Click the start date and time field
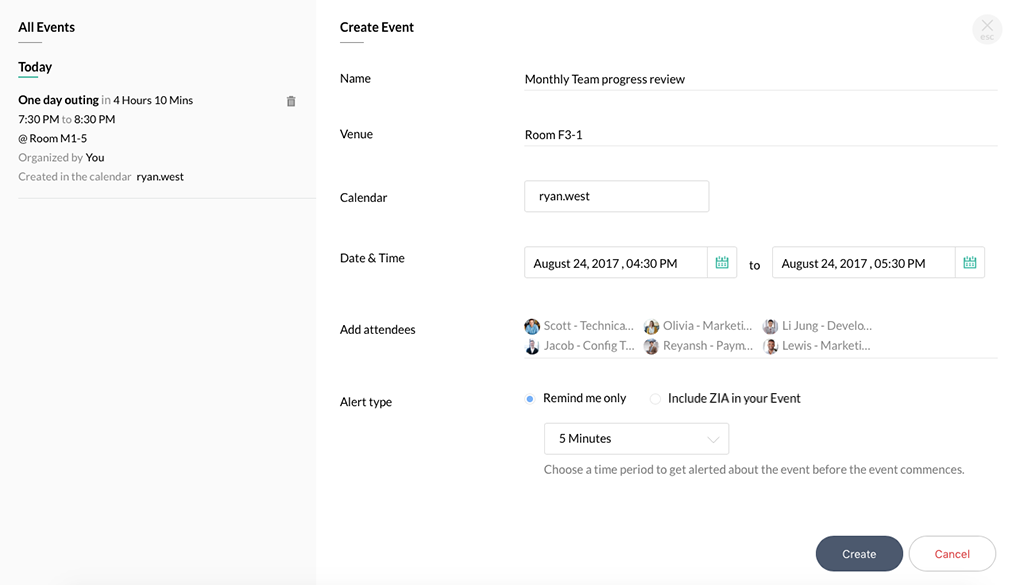Screen dimensions: 1020x585 [x=615, y=263]
